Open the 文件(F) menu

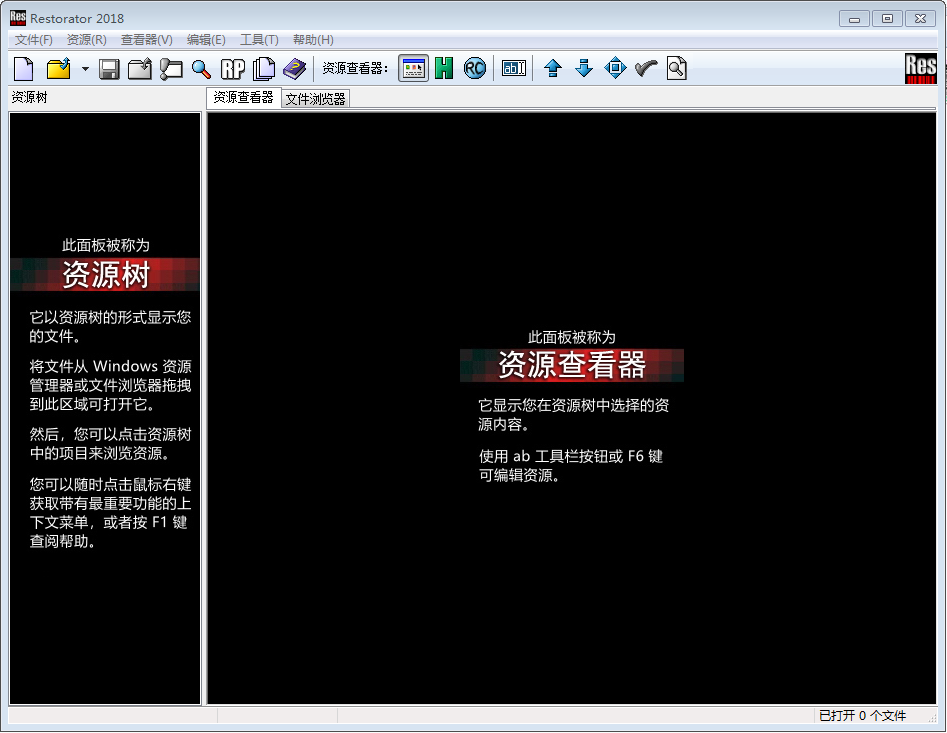pos(34,40)
